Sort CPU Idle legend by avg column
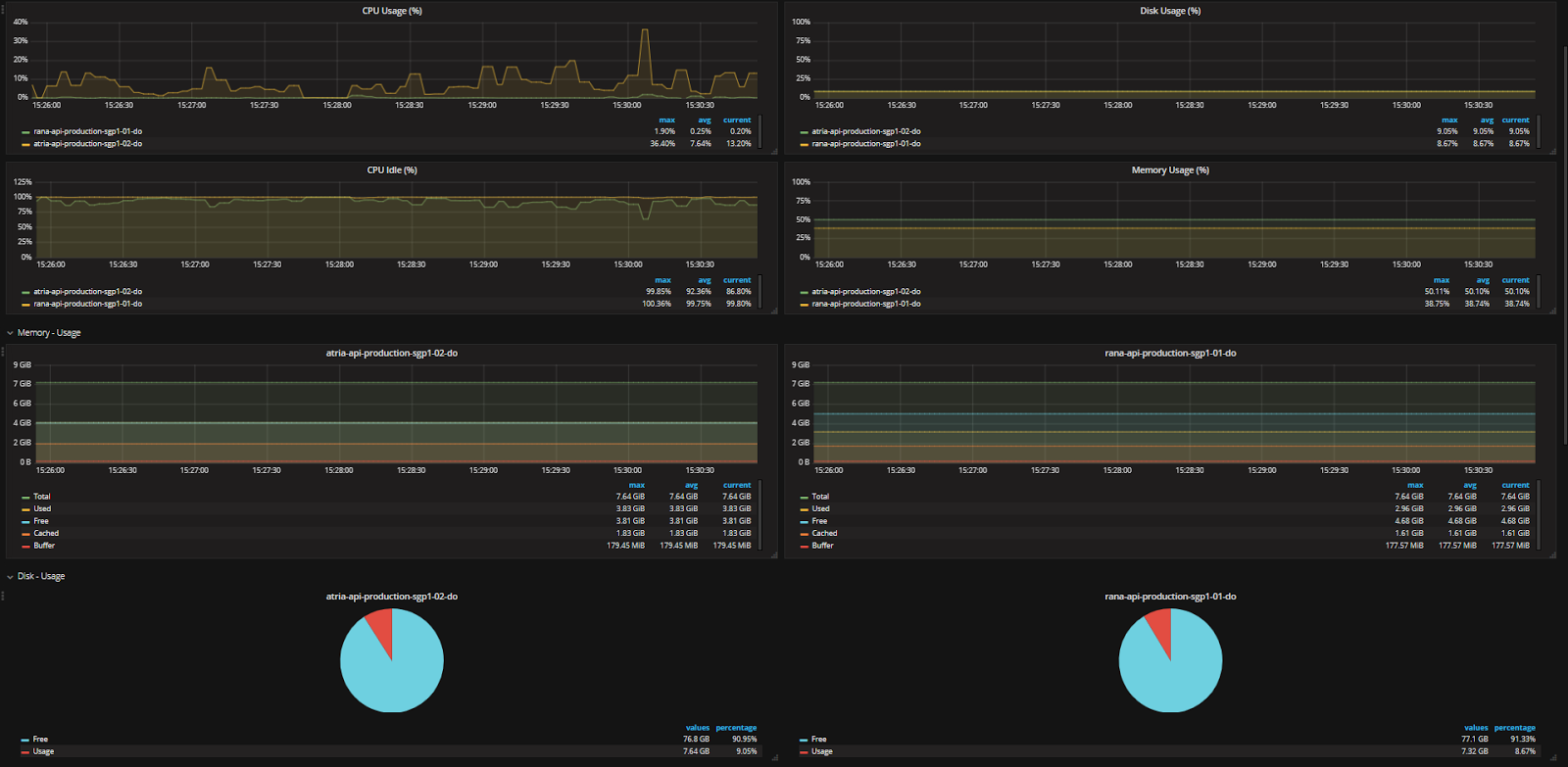 [x=705, y=280]
